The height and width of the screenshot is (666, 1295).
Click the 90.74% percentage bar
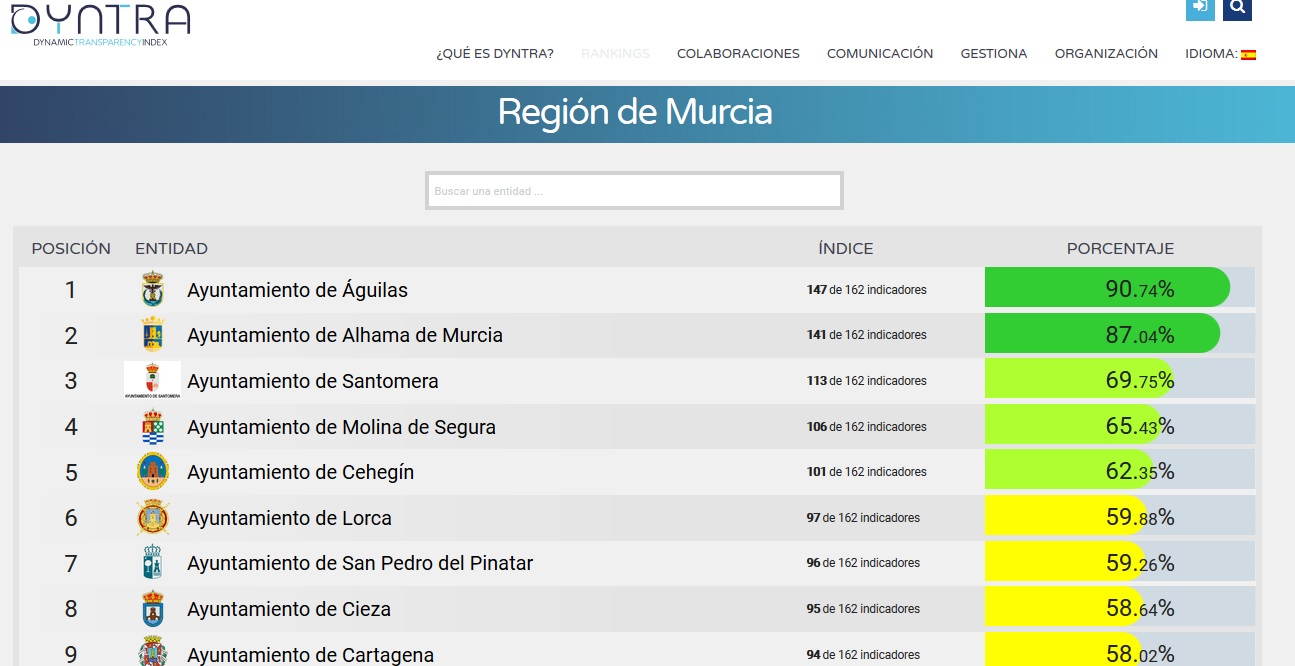1107,289
